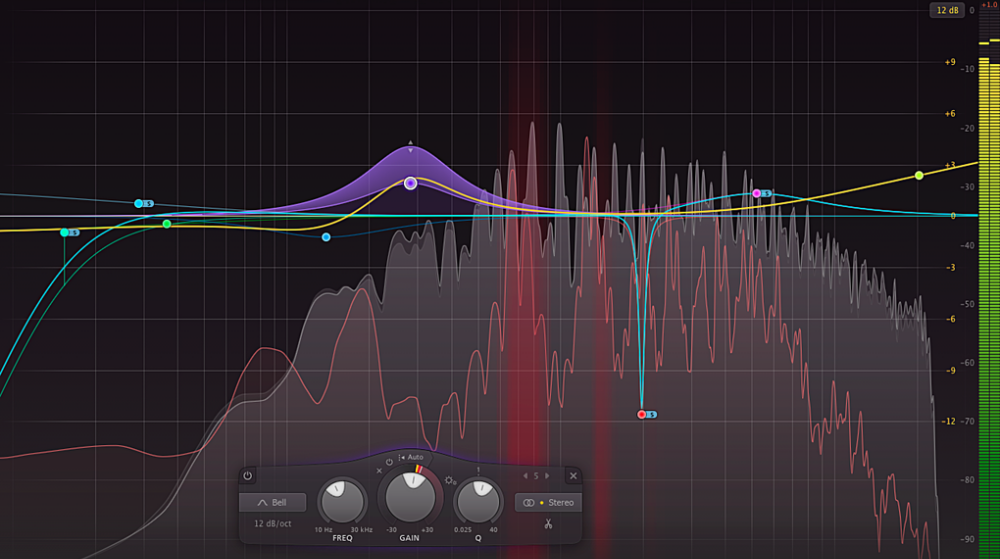Image resolution: width=1000 pixels, height=559 pixels.
Task: Open the Stereo placement button
Action: tap(548, 502)
